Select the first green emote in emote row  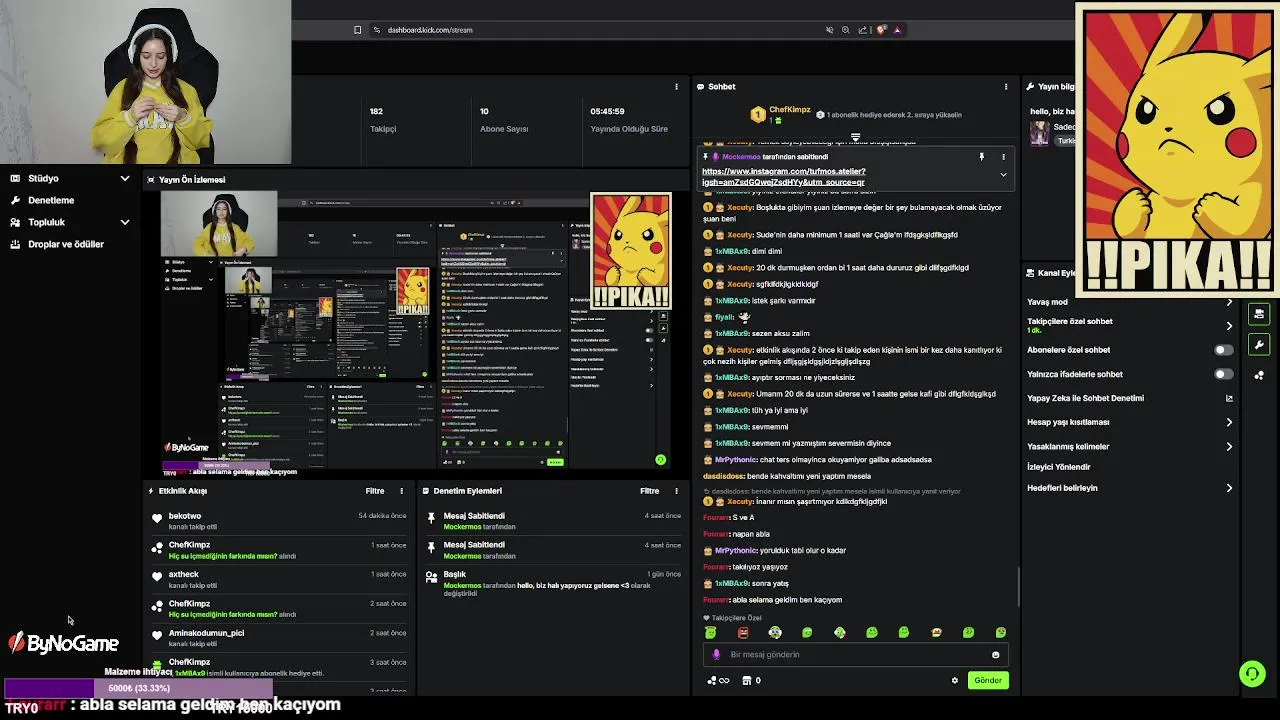point(710,633)
